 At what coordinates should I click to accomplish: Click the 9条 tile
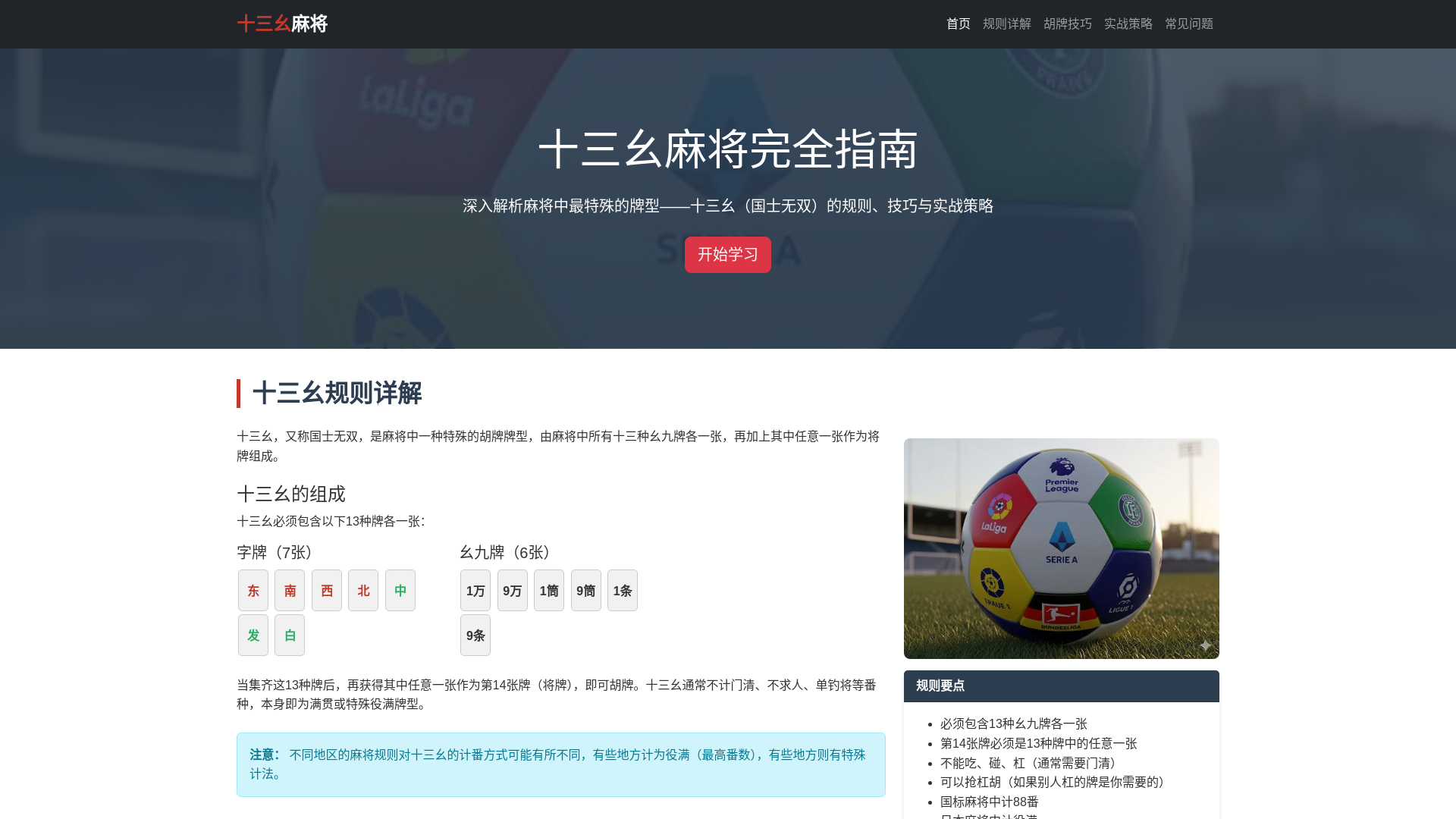tap(475, 635)
